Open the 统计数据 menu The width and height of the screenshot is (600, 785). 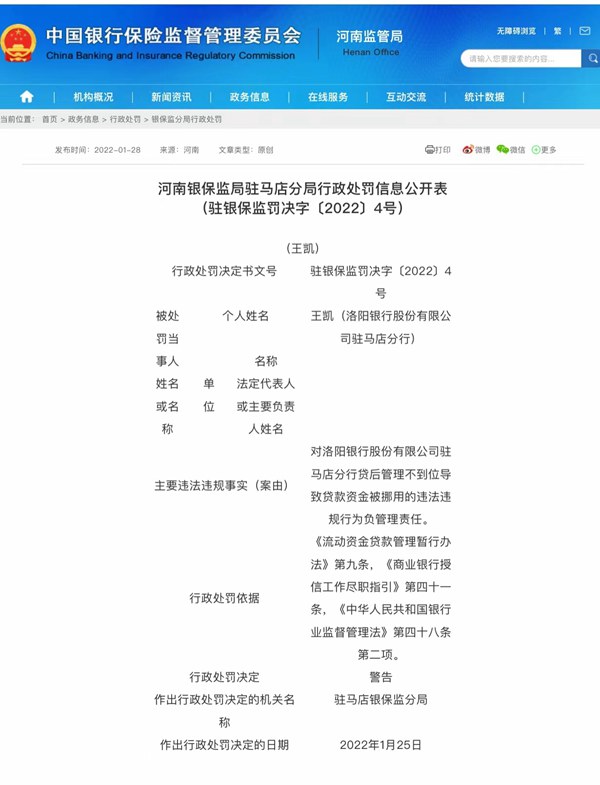[484, 97]
